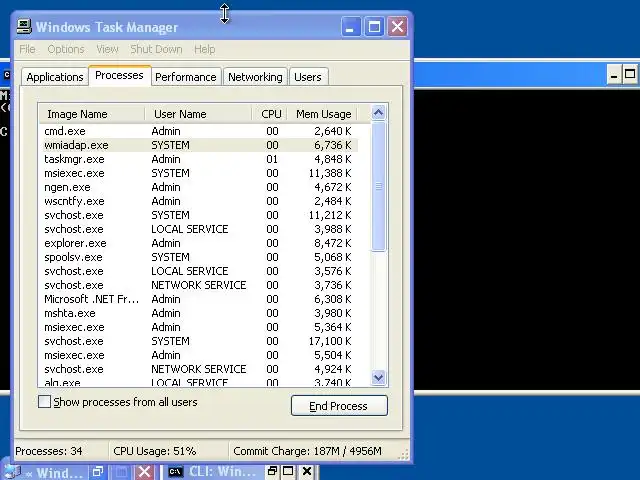This screenshot has height=480, width=640.
Task: Select the wscntfy.exe process
Action: [199, 201]
